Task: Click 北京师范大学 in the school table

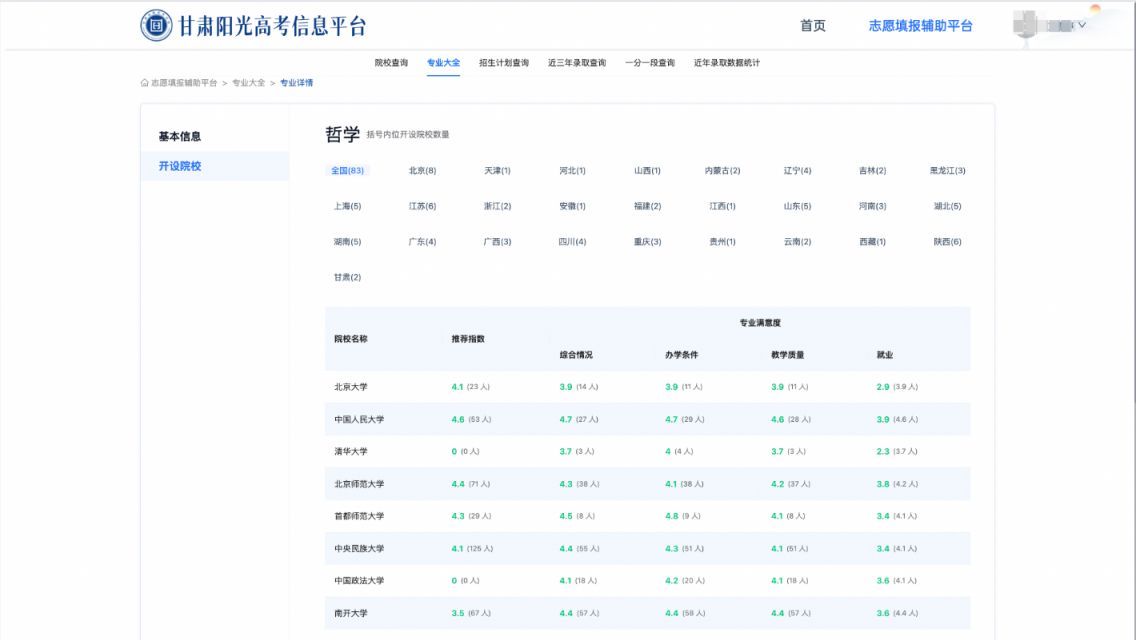Action: point(359,483)
